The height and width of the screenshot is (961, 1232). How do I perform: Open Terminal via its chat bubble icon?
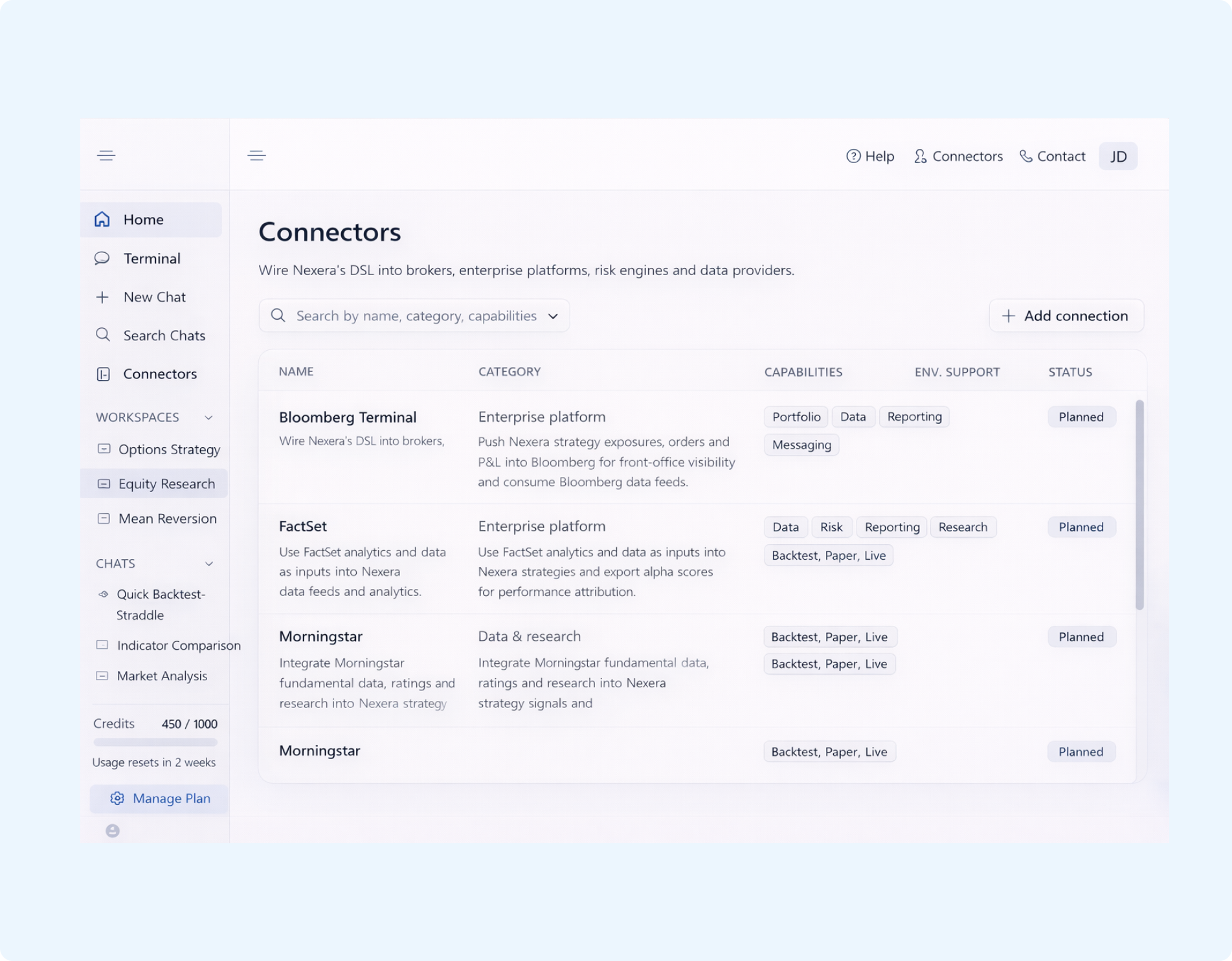102,258
